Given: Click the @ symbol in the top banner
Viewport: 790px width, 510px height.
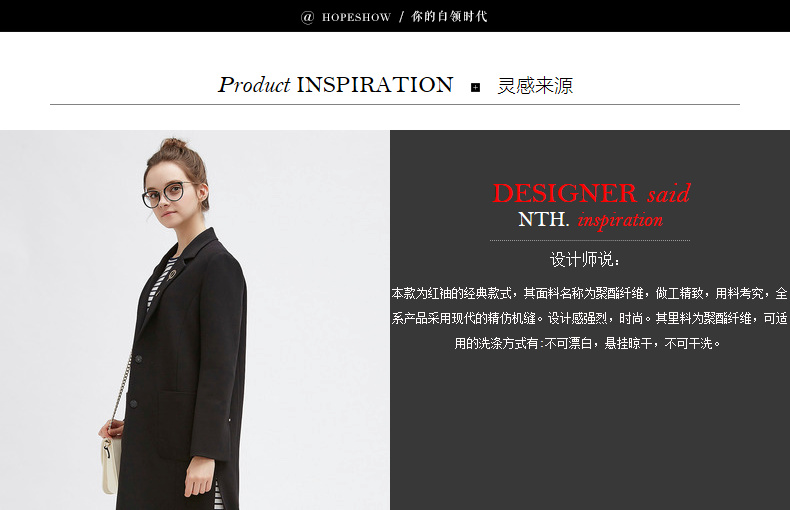Looking at the screenshot, I should 307,18.
